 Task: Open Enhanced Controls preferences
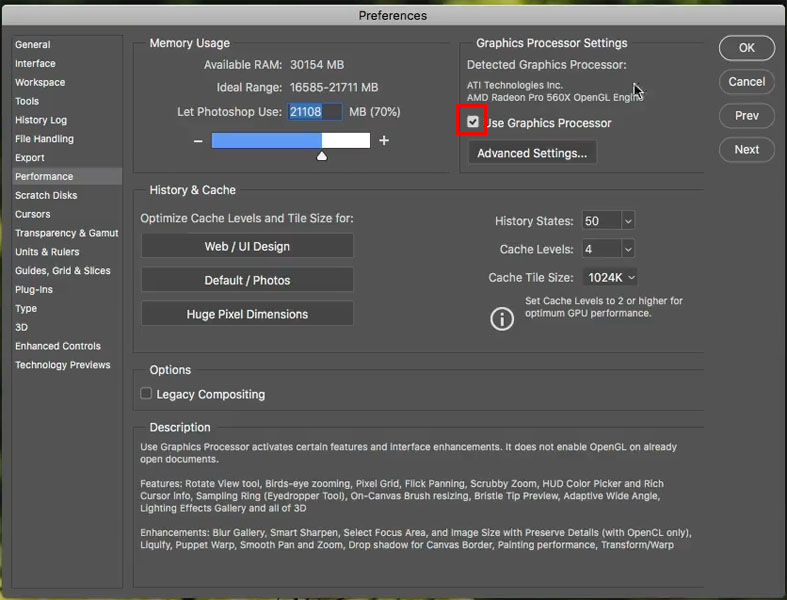pos(58,346)
